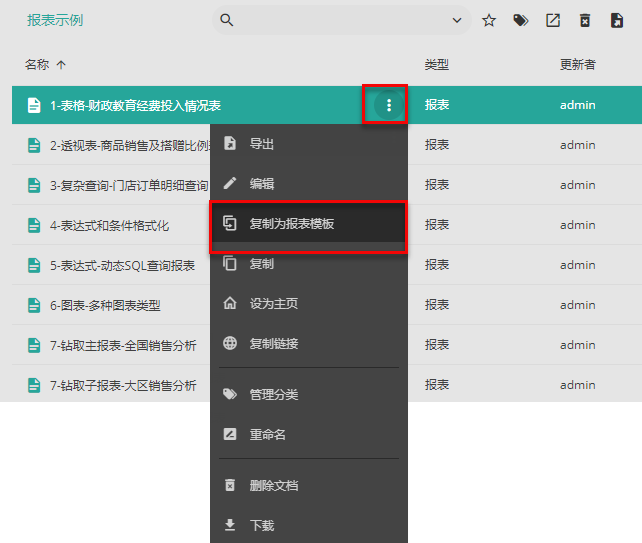The width and height of the screenshot is (642, 543).
Task: Click the search magnifier icon
Action: [x=226, y=20]
